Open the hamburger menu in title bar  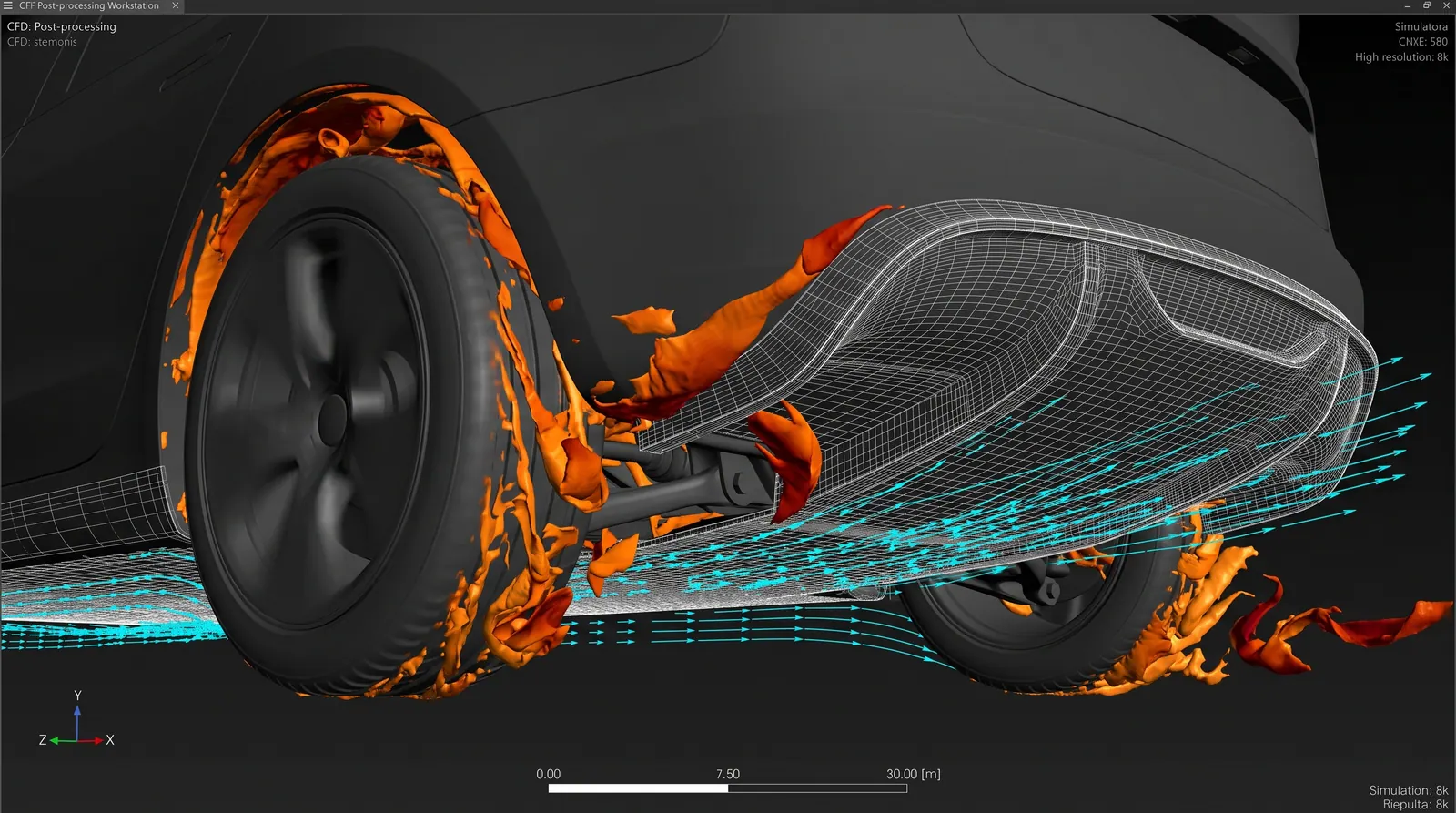(x=8, y=5)
